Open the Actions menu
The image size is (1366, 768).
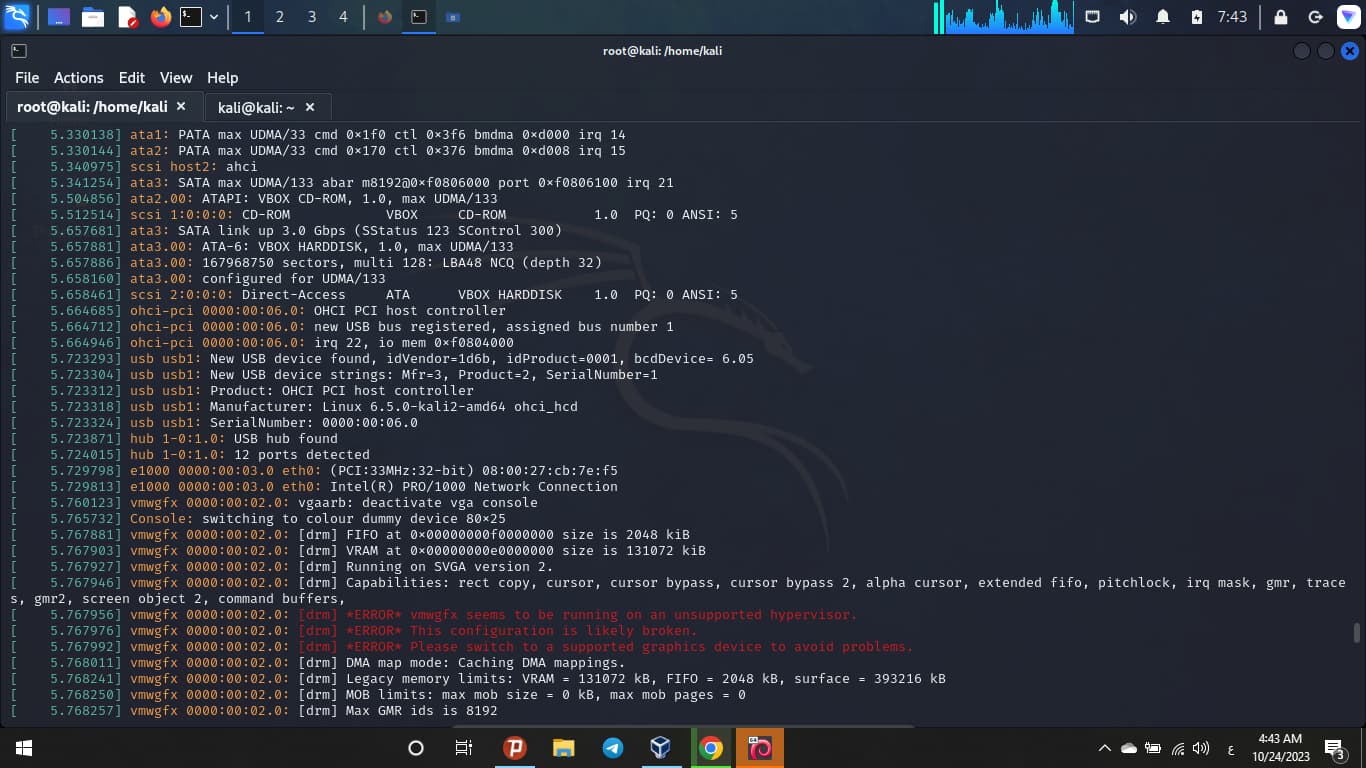78,78
